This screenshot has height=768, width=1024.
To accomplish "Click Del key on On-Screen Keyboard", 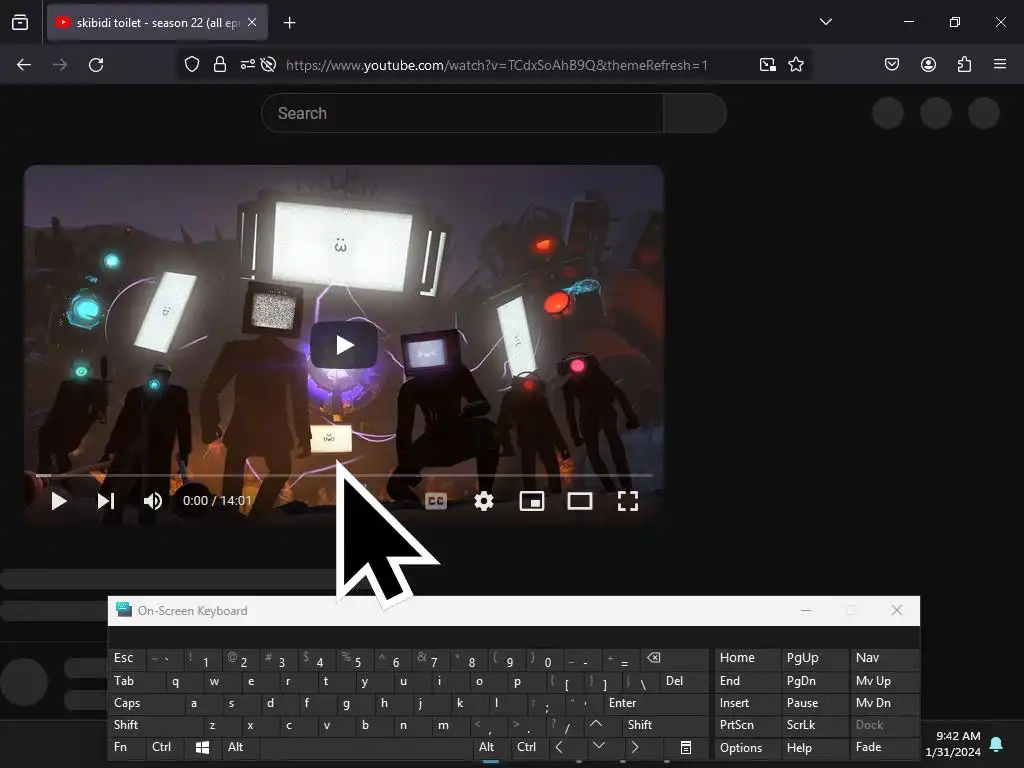I will [683, 681].
